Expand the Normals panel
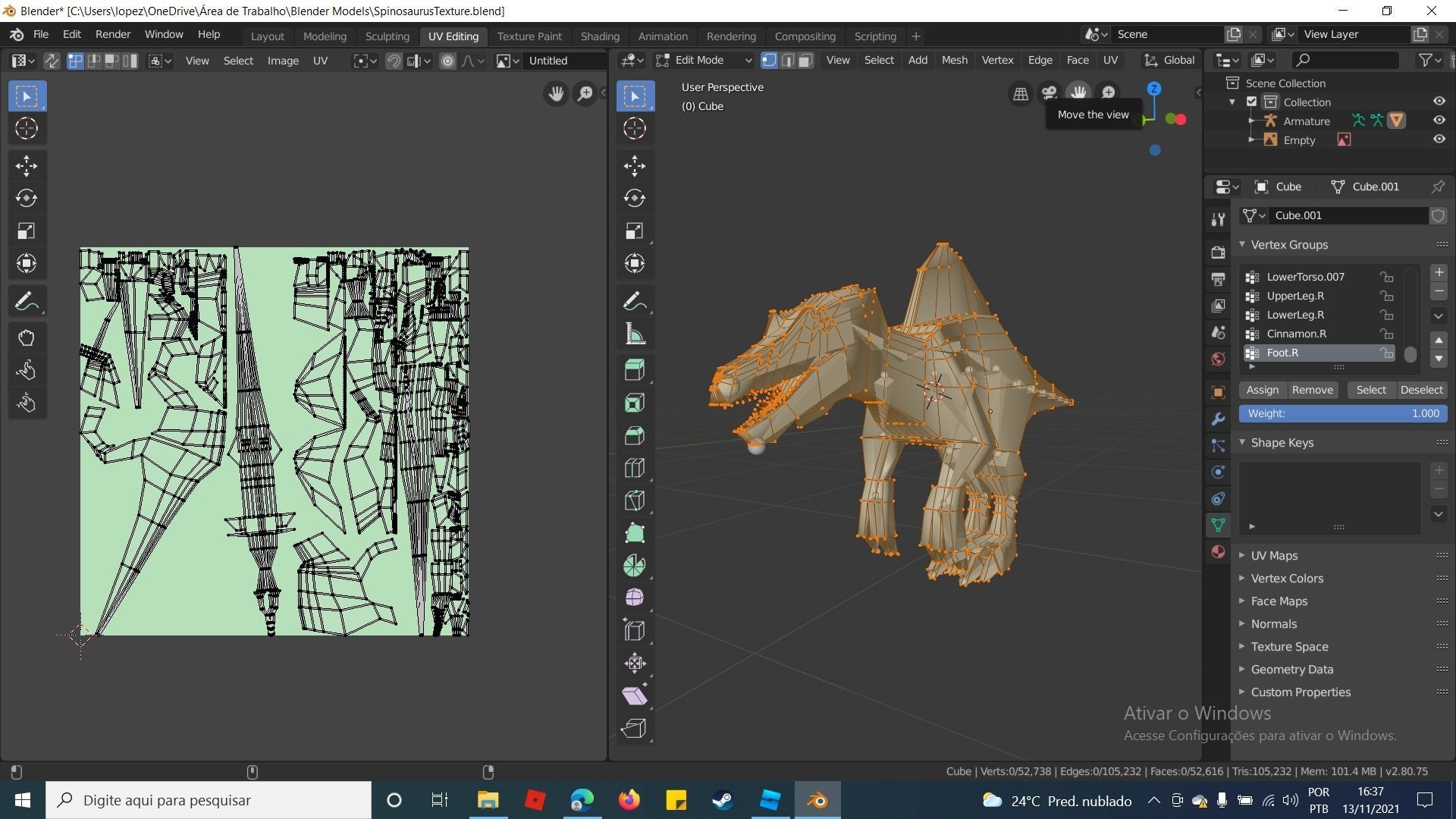 tap(1273, 624)
